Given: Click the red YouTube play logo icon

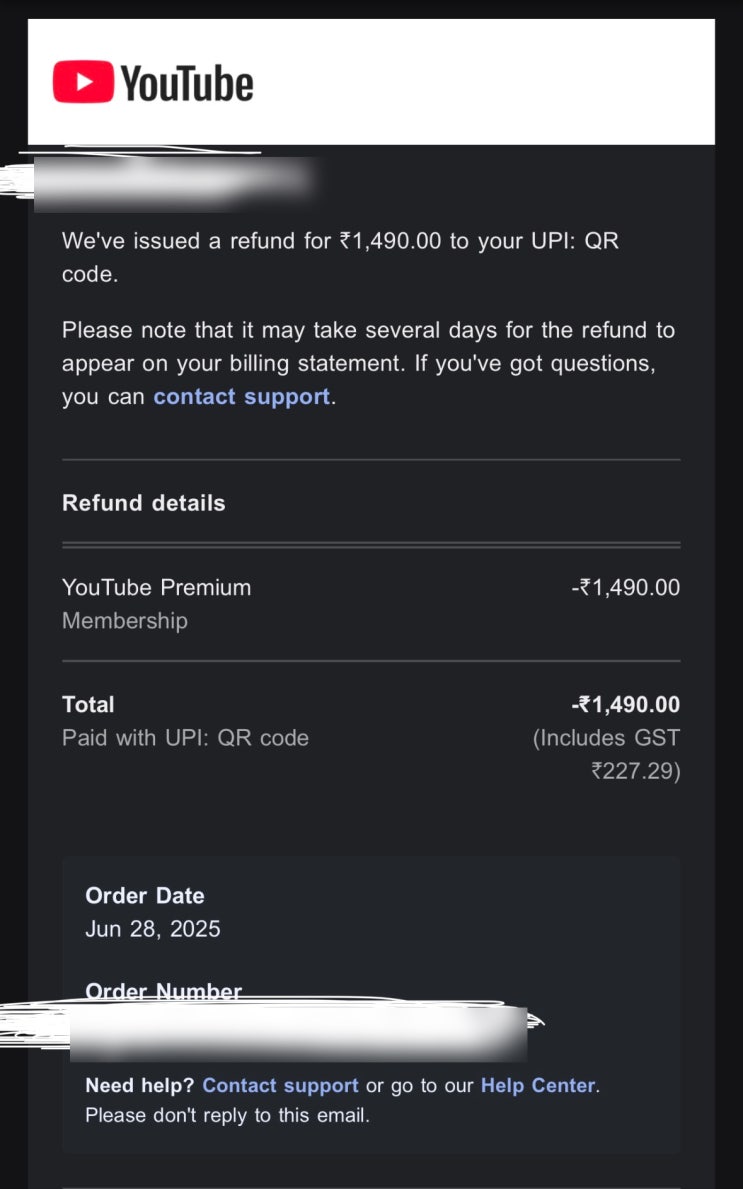Looking at the screenshot, I should click(83, 82).
